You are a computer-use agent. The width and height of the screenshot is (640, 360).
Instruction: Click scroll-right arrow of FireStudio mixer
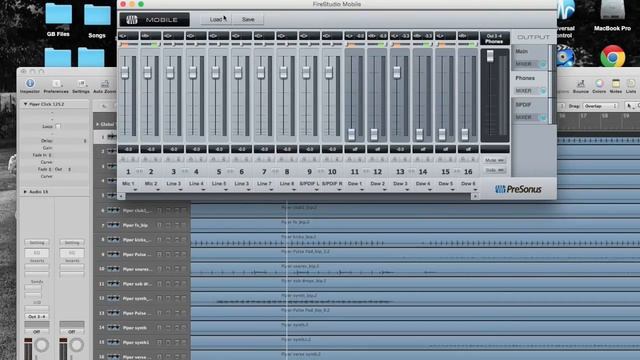[x=475, y=196]
